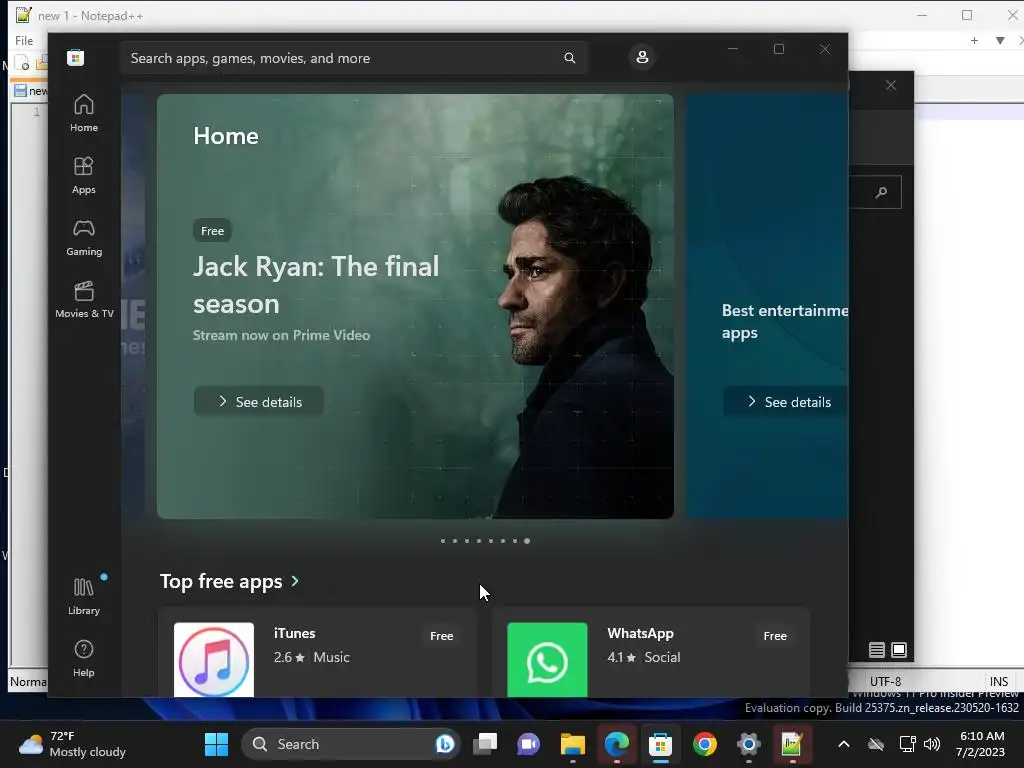The height and width of the screenshot is (768, 1024).
Task: Click the new file tab in Notepad++
Action: point(30,91)
